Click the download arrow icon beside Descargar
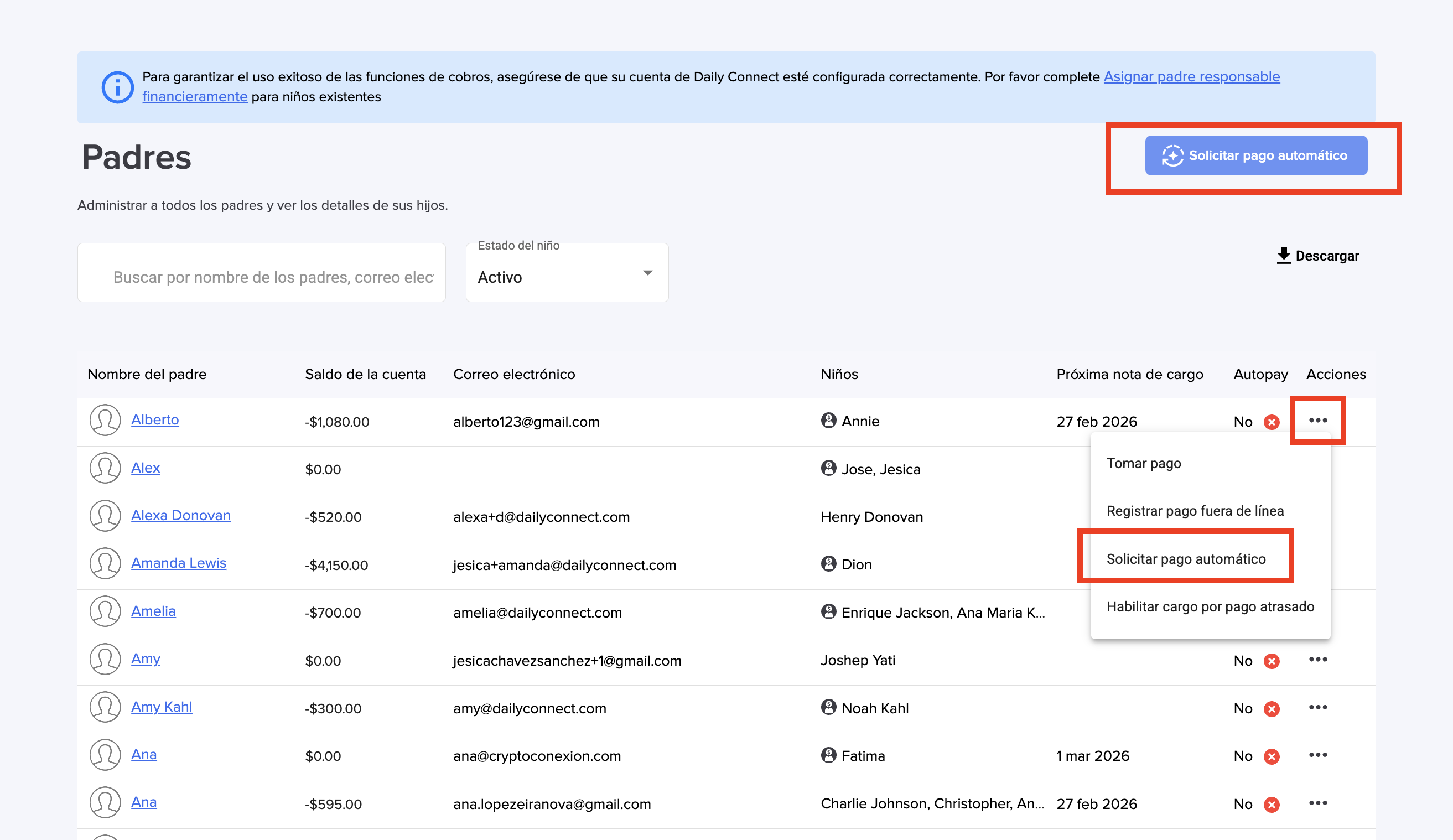The width and height of the screenshot is (1453, 840). coord(1284,256)
